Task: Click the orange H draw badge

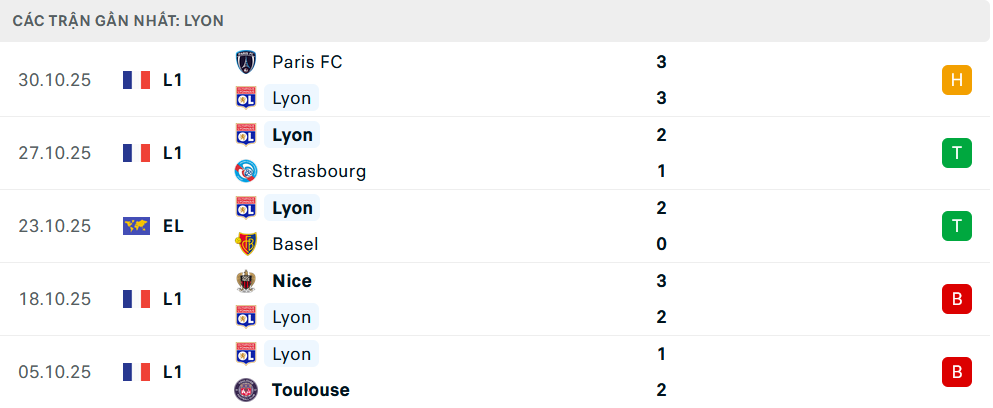Action: click(957, 80)
